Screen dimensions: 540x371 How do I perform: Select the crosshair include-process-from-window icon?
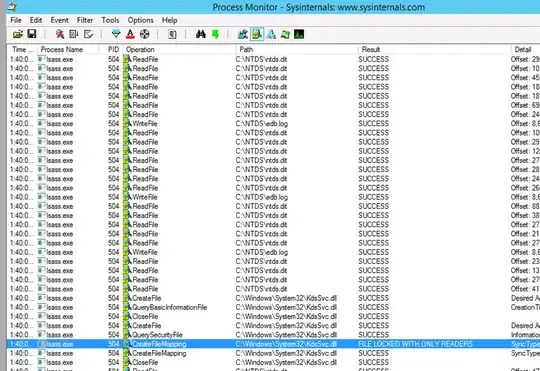click(145, 34)
